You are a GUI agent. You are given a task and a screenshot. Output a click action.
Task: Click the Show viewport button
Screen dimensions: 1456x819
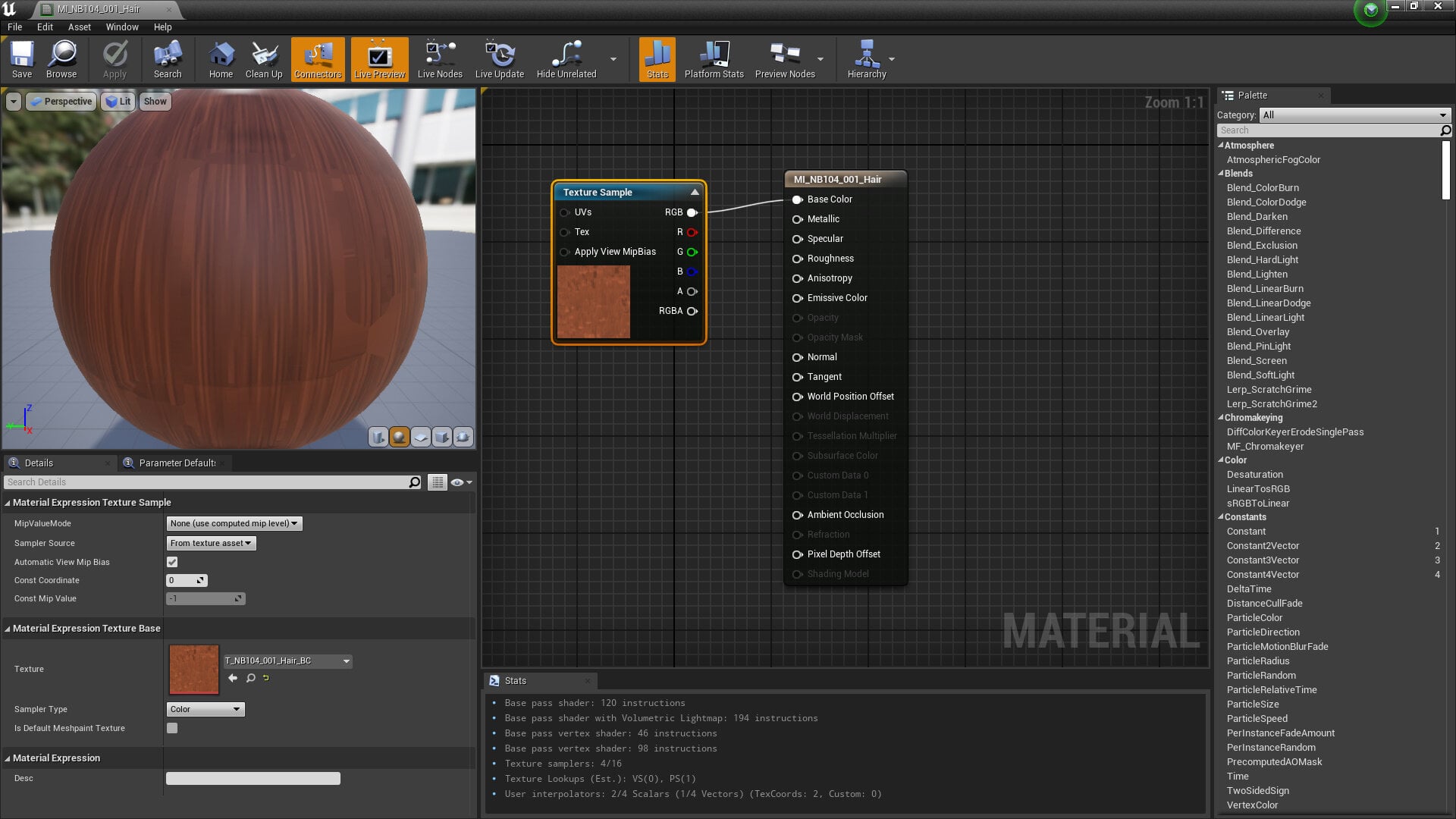155,102
